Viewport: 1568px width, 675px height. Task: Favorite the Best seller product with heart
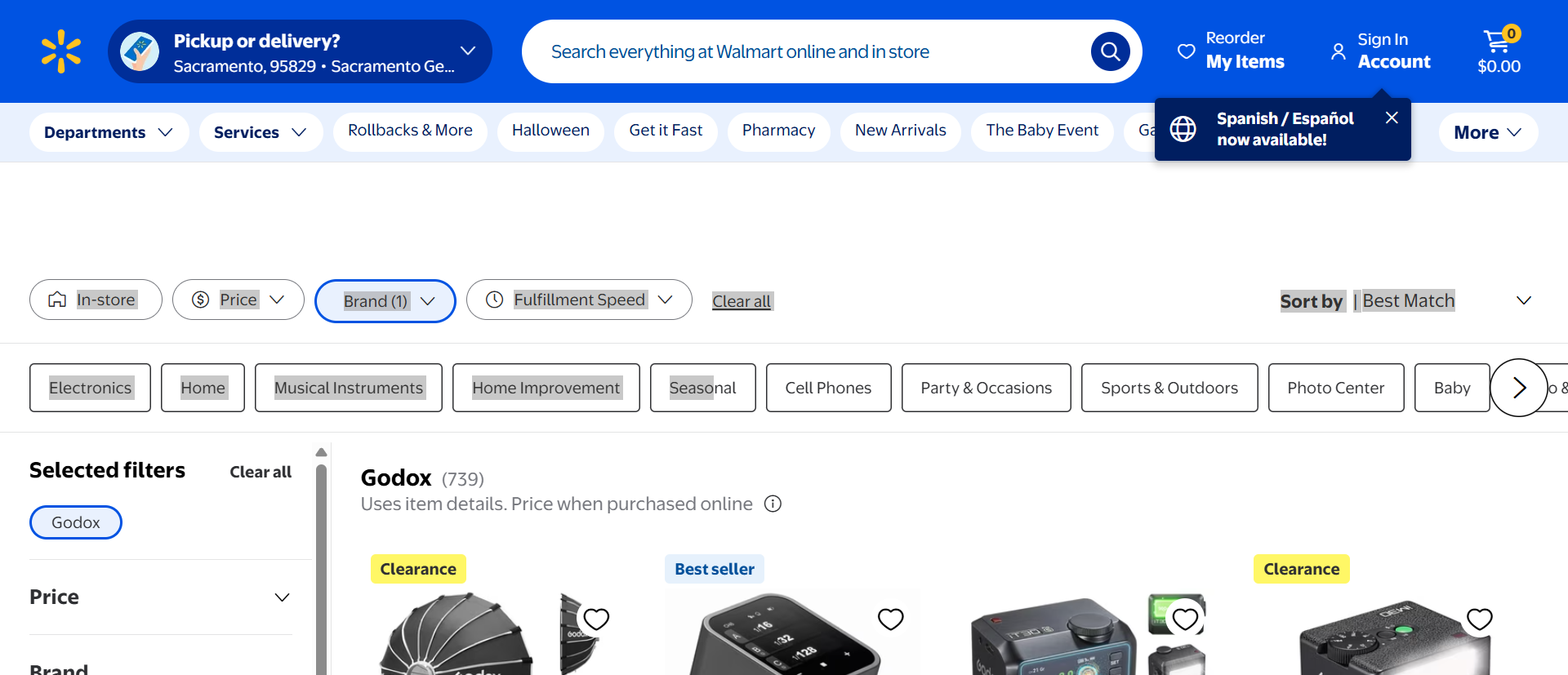click(890, 619)
